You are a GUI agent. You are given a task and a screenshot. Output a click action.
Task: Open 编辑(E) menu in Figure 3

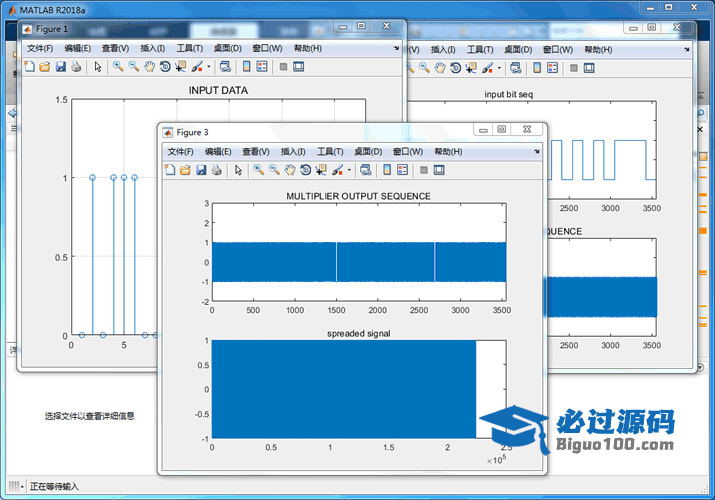pos(218,152)
